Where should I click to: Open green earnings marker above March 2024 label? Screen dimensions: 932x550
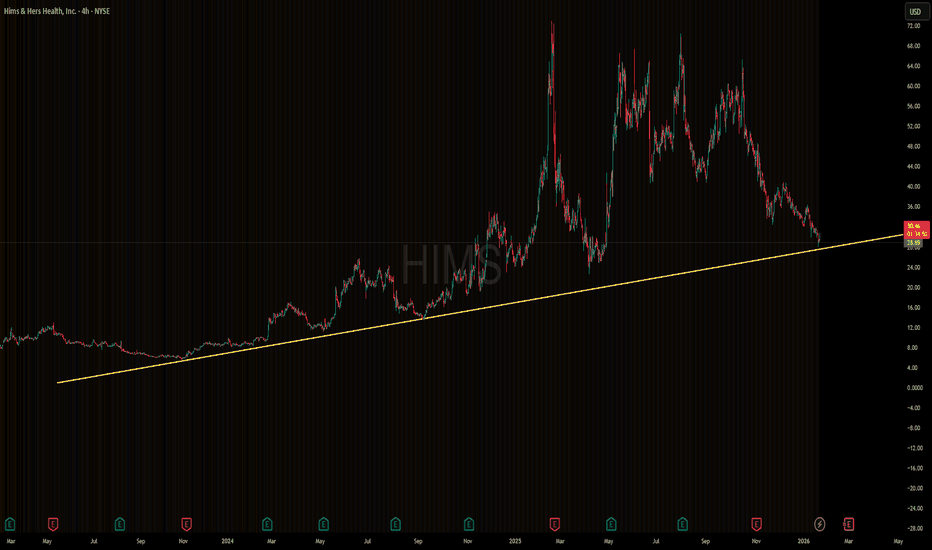coord(267,524)
